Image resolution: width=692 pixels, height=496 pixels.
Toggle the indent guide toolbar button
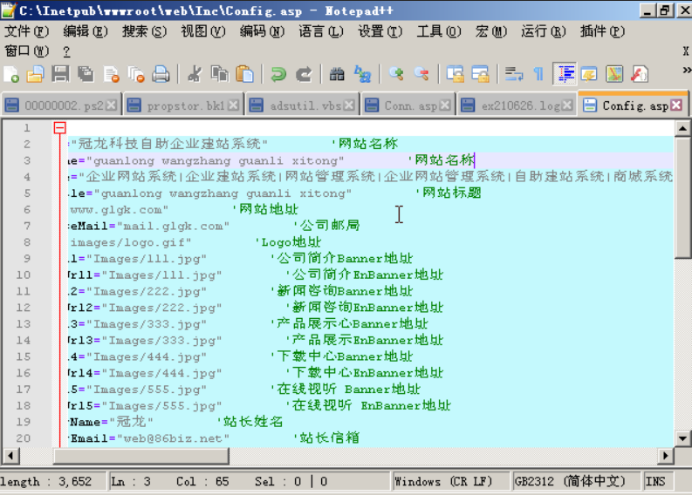(565, 74)
